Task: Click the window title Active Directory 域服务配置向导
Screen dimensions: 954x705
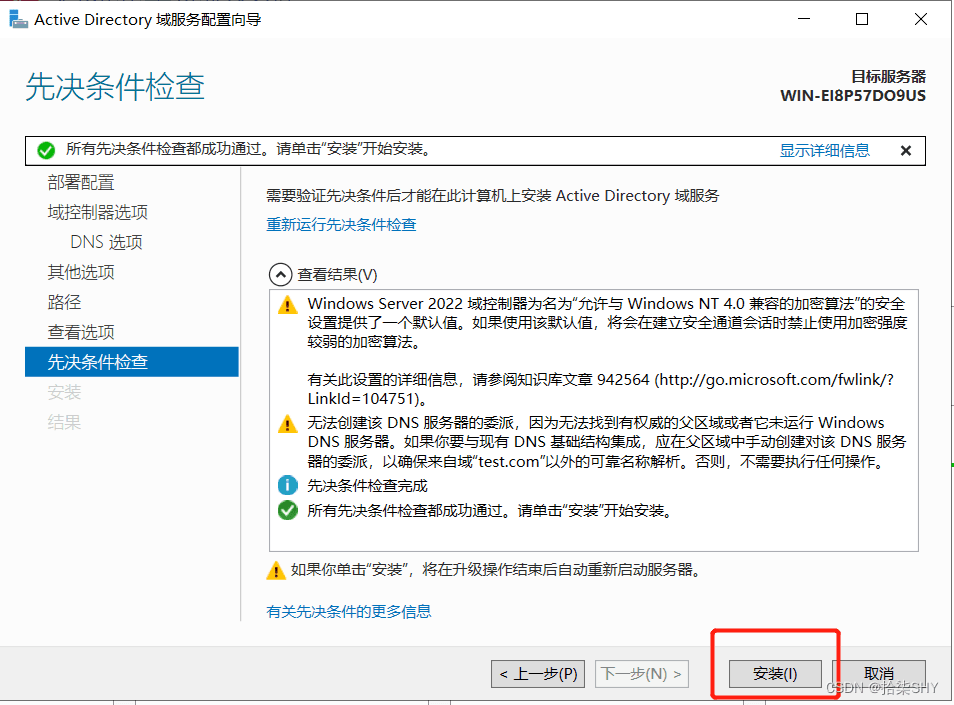Action: pyautogui.click(x=148, y=19)
